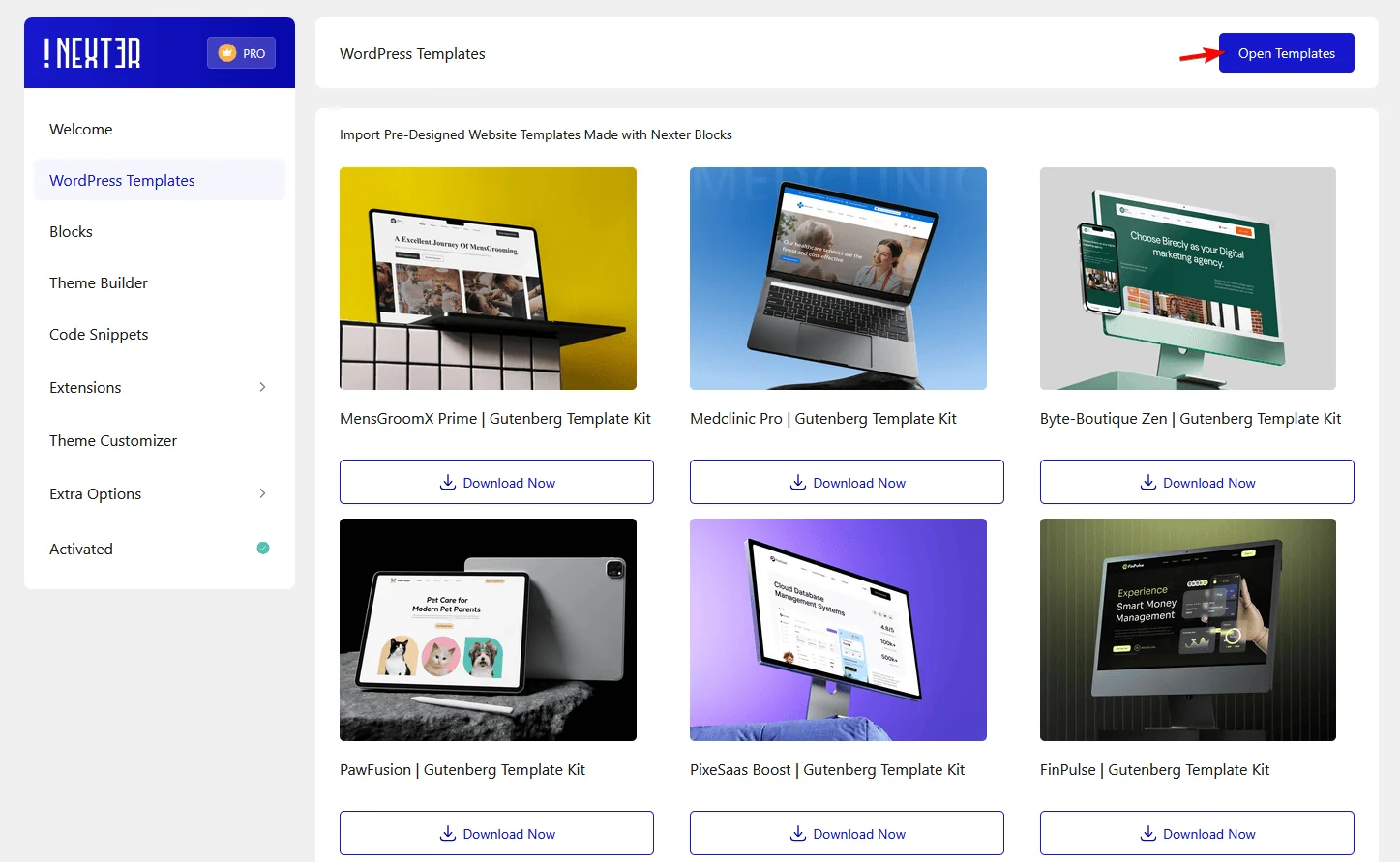Click download icon for Byte-Boutique Zen kit
Screen dimensions: 1400x862
tap(1148, 482)
